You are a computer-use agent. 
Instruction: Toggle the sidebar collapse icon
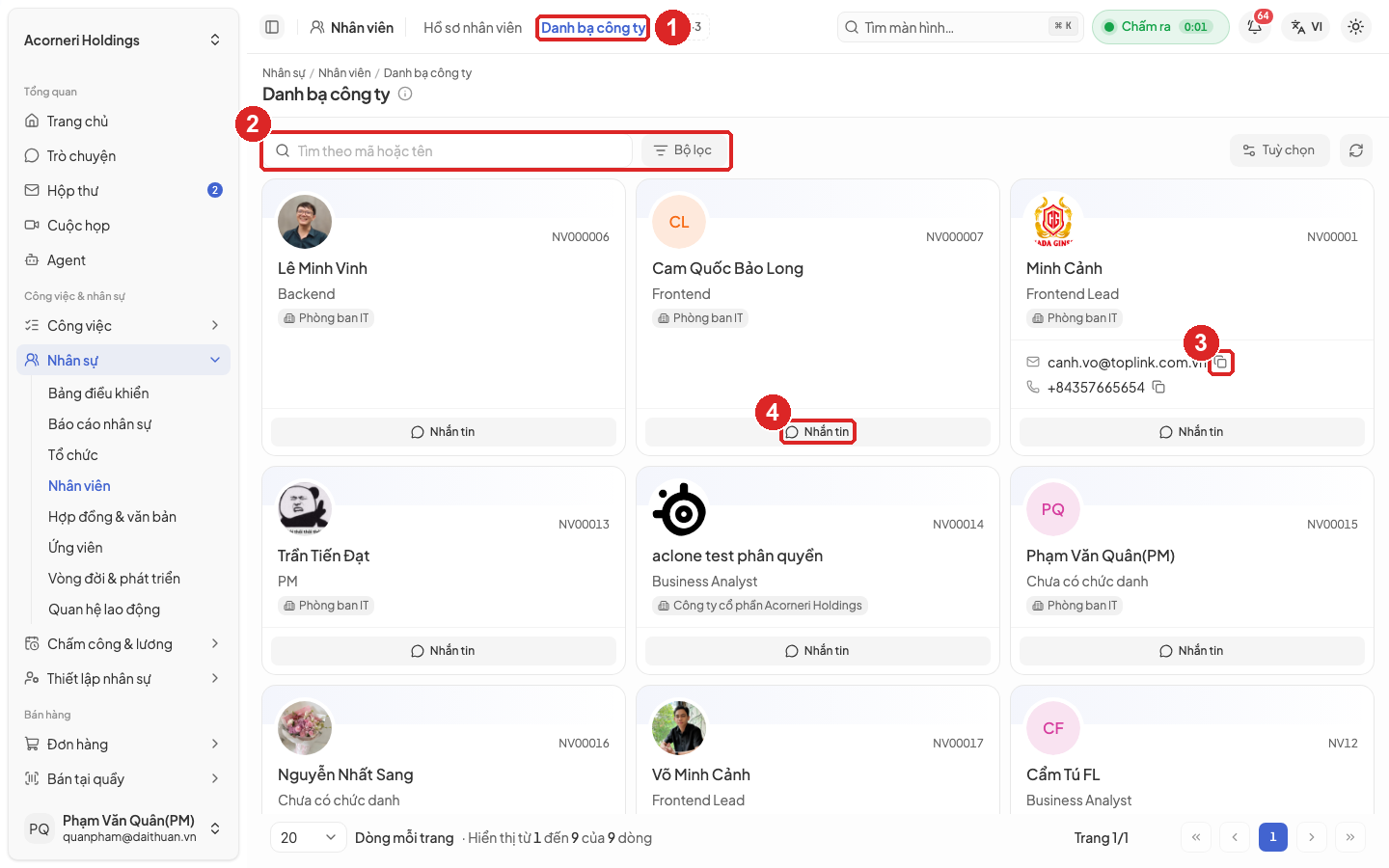[272, 27]
